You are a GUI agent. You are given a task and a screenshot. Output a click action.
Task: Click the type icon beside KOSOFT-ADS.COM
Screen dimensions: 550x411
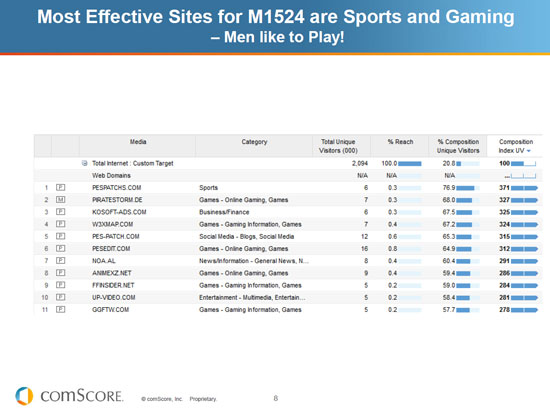pos(60,212)
